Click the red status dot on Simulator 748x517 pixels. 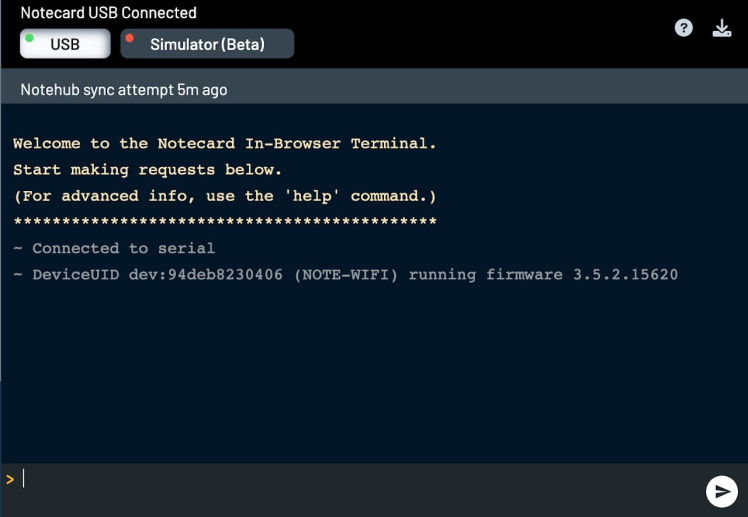tap(130, 38)
